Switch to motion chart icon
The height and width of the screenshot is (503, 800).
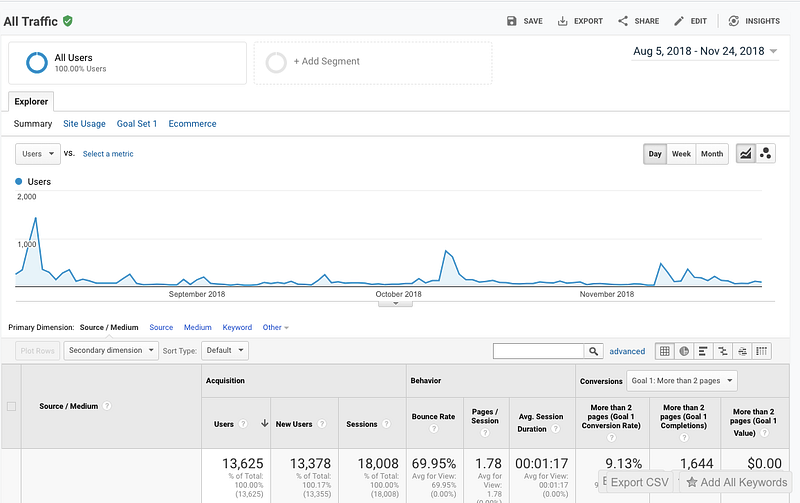pos(765,154)
